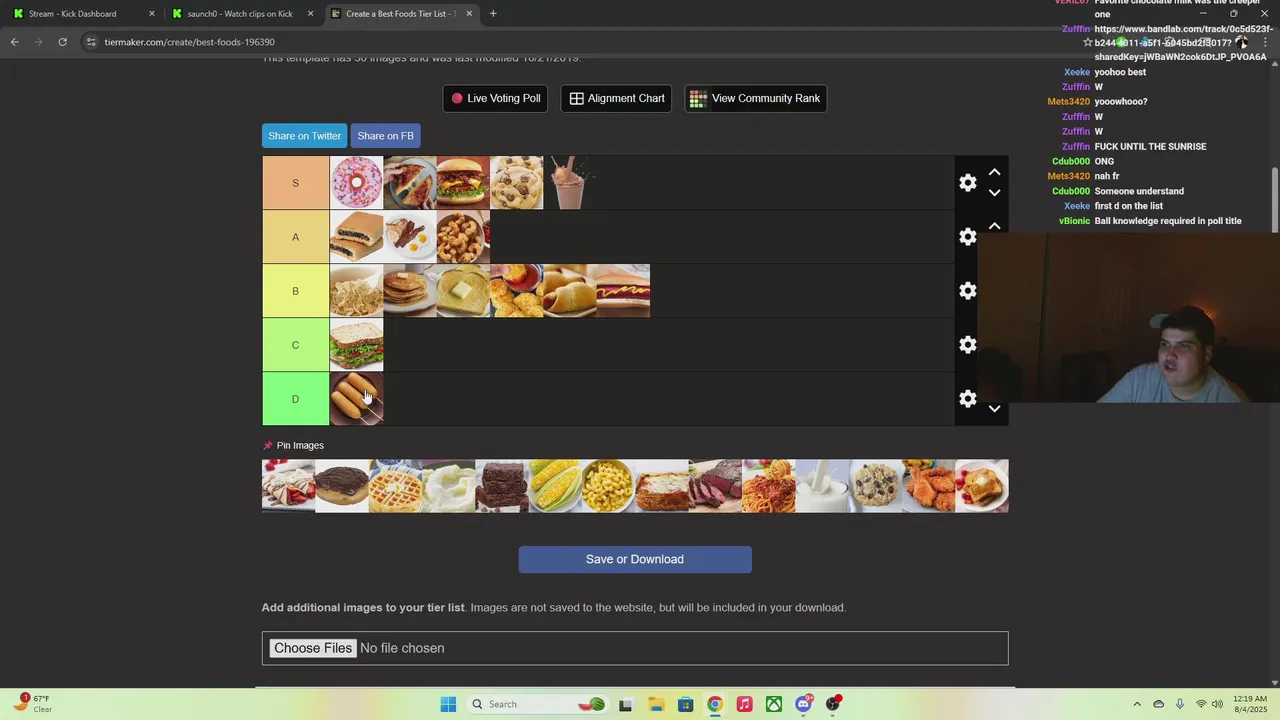The image size is (1280, 720).
Task: Click the S tier label cell
Action: [x=295, y=183]
